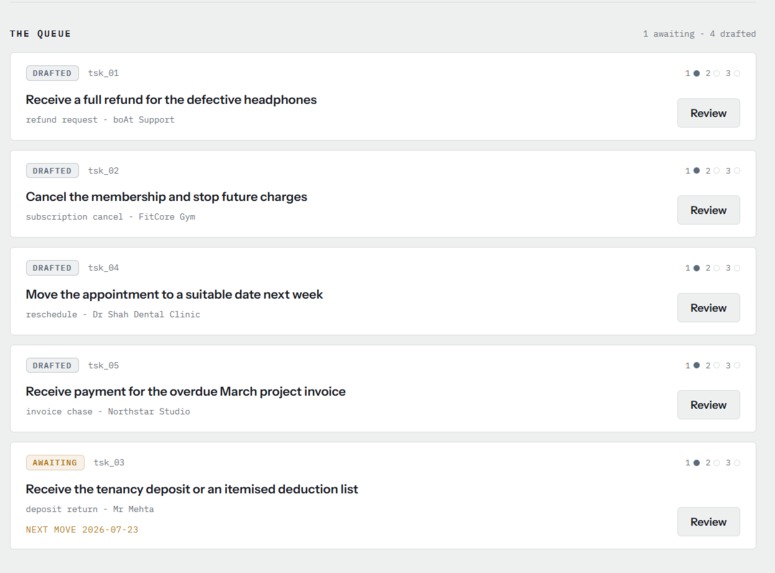
Task: Select the DRAFTED badge on tsk_02
Action: 52,171
